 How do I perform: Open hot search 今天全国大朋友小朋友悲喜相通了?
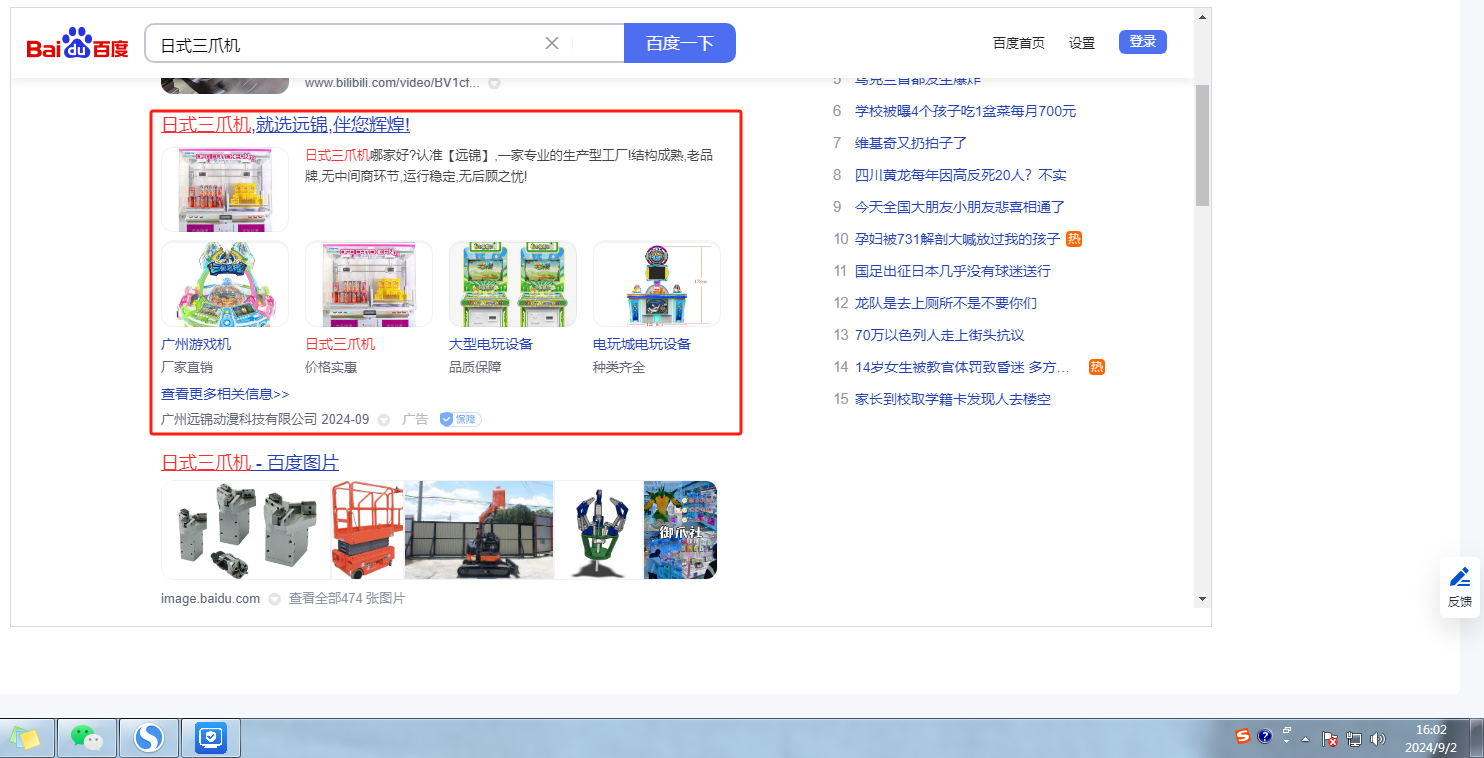[960, 207]
